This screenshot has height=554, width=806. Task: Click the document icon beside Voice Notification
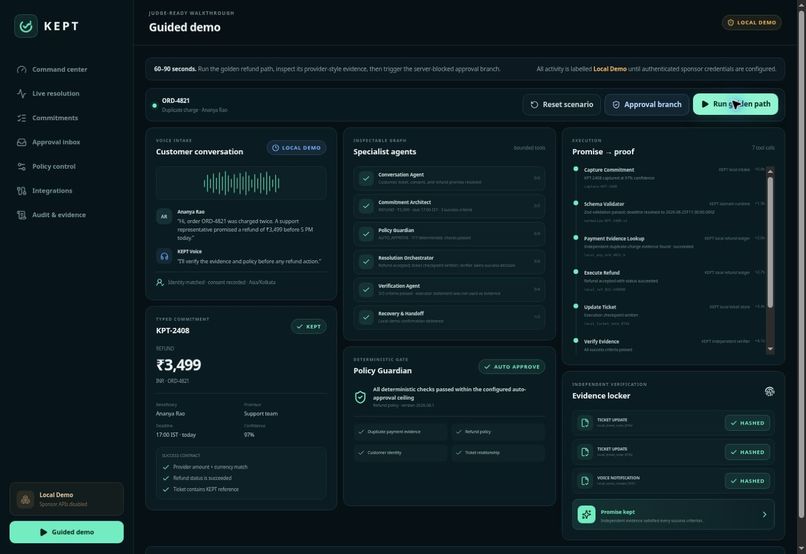coord(584,481)
